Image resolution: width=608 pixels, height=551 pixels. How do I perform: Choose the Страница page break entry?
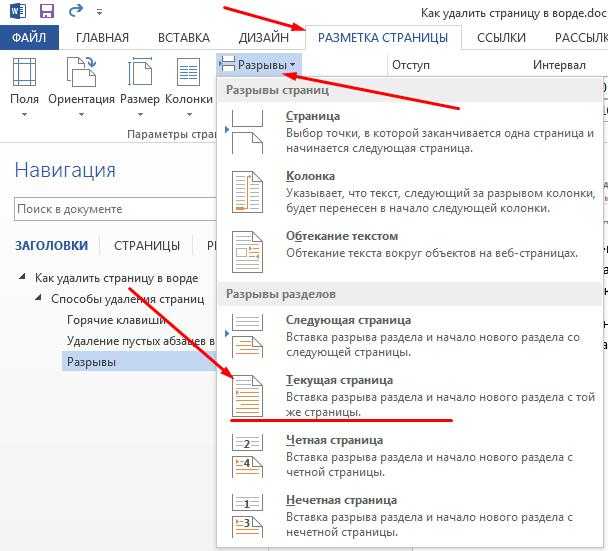click(411, 132)
